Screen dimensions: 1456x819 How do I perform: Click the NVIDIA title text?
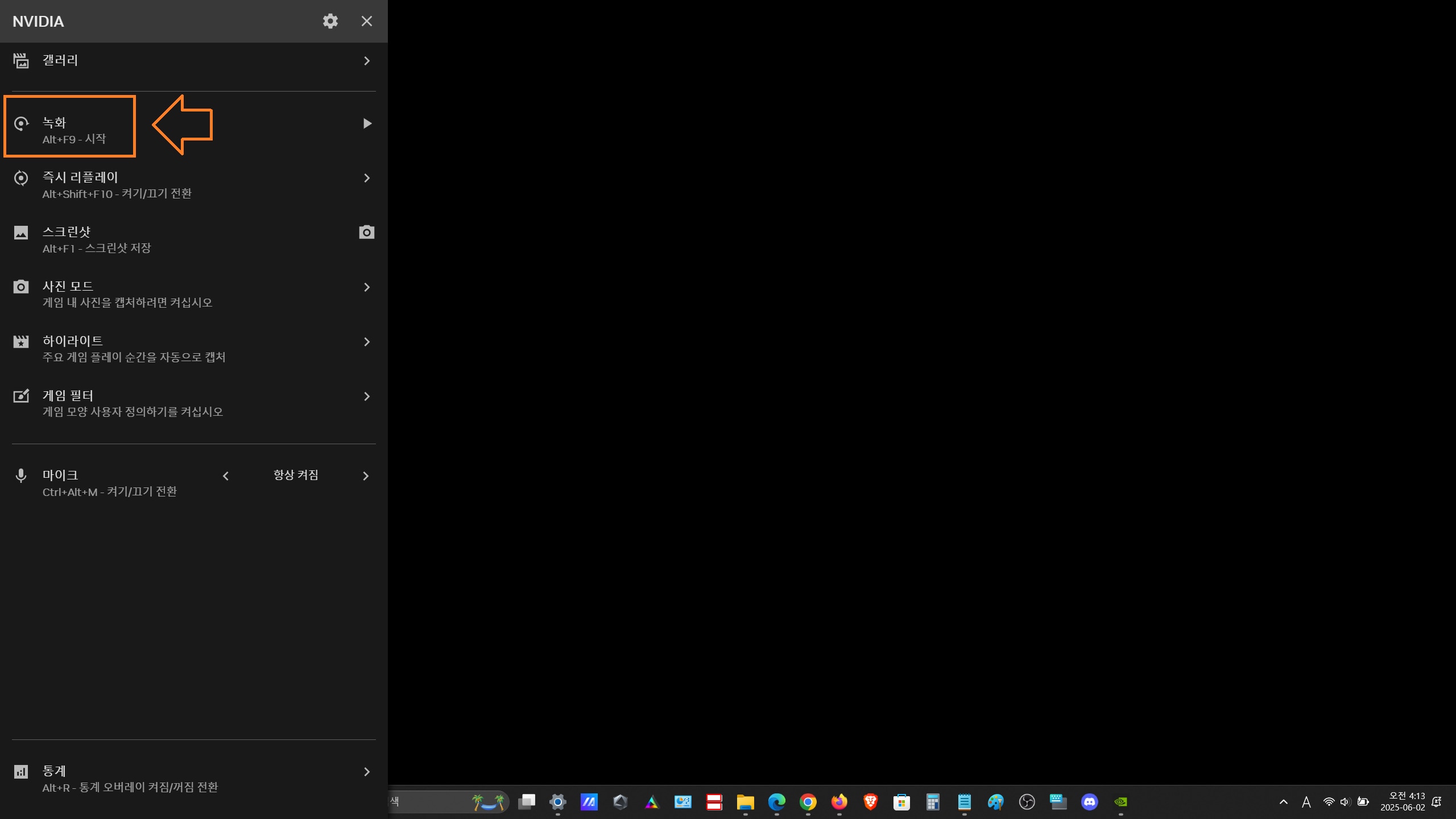[x=38, y=21]
